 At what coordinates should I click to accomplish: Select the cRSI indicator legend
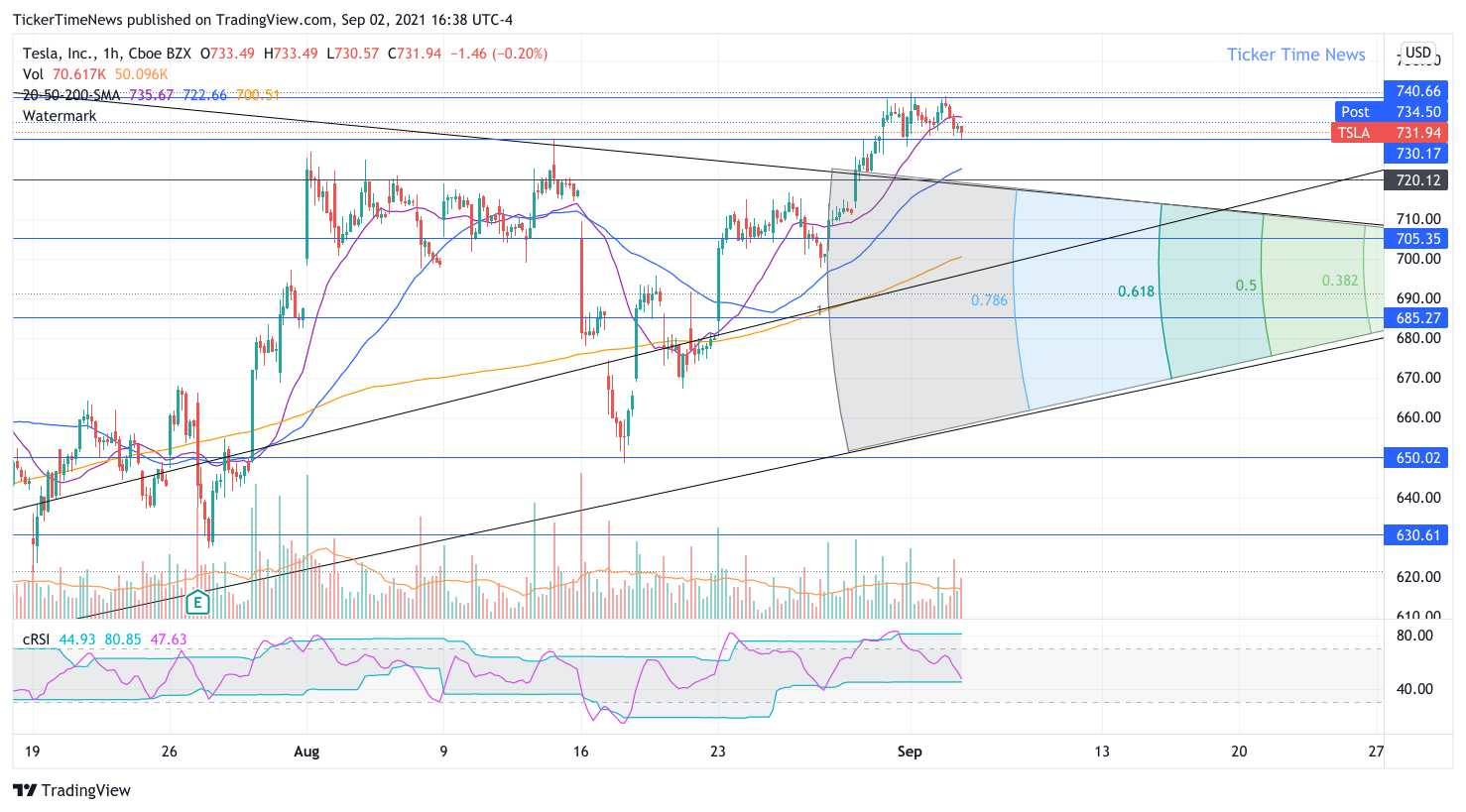[x=37, y=639]
